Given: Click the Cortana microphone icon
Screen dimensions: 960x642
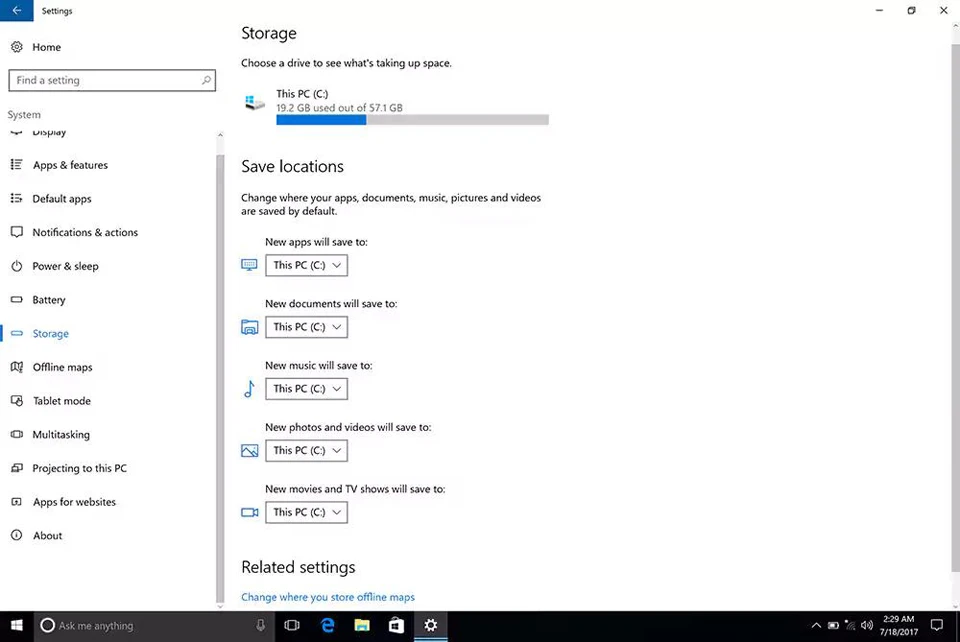Looking at the screenshot, I should pos(260,625).
